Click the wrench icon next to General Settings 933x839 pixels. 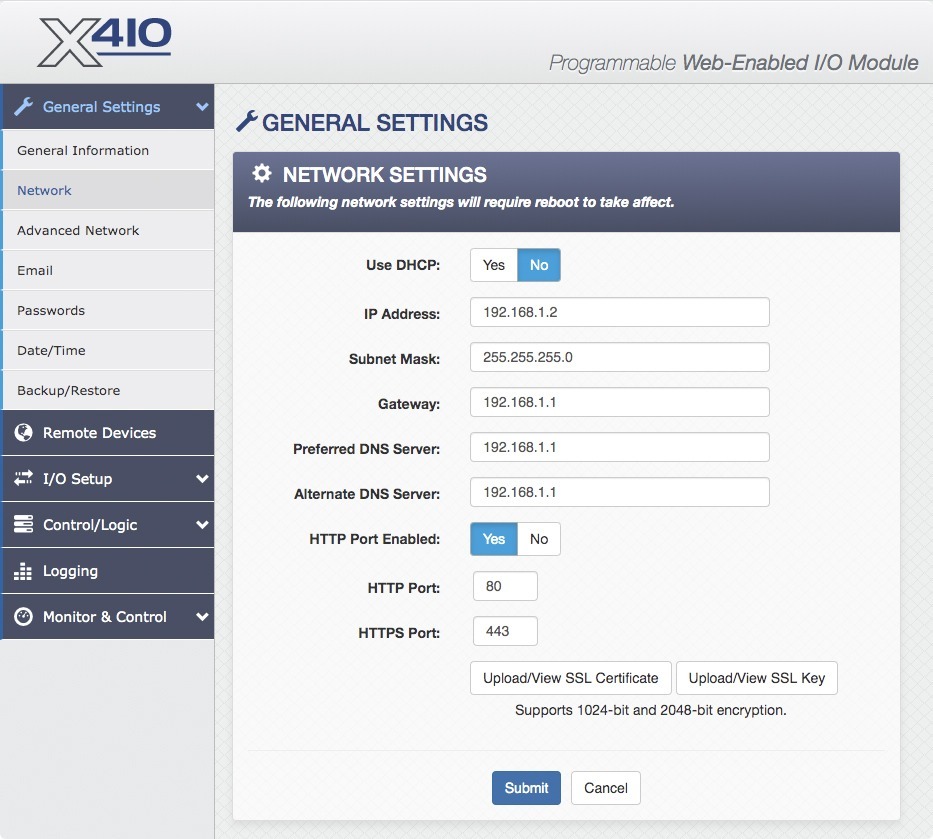[x=24, y=106]
